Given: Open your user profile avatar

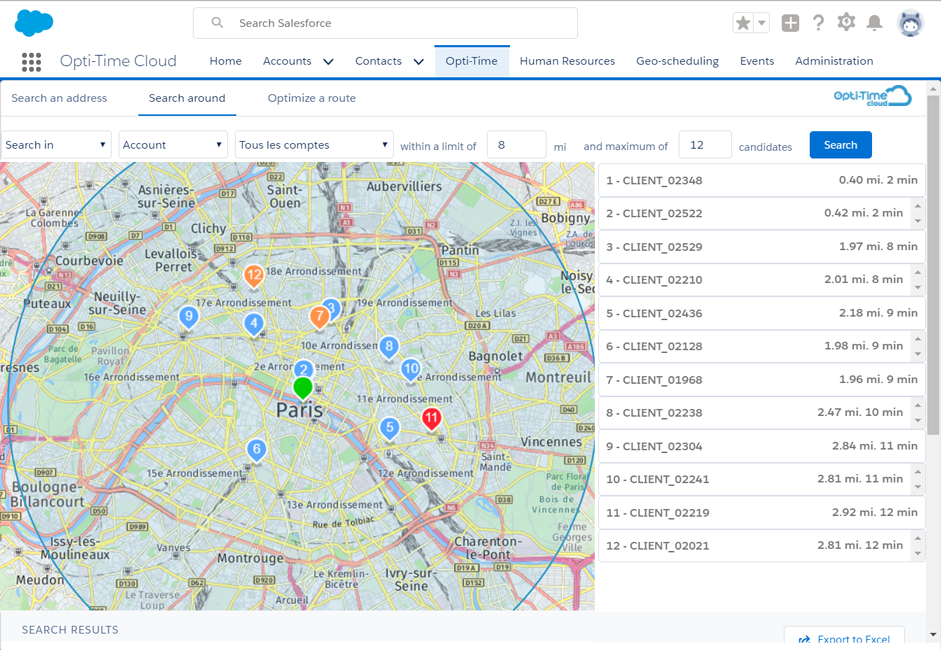Looking at the screenshot, I should click(x=908, y=20).
